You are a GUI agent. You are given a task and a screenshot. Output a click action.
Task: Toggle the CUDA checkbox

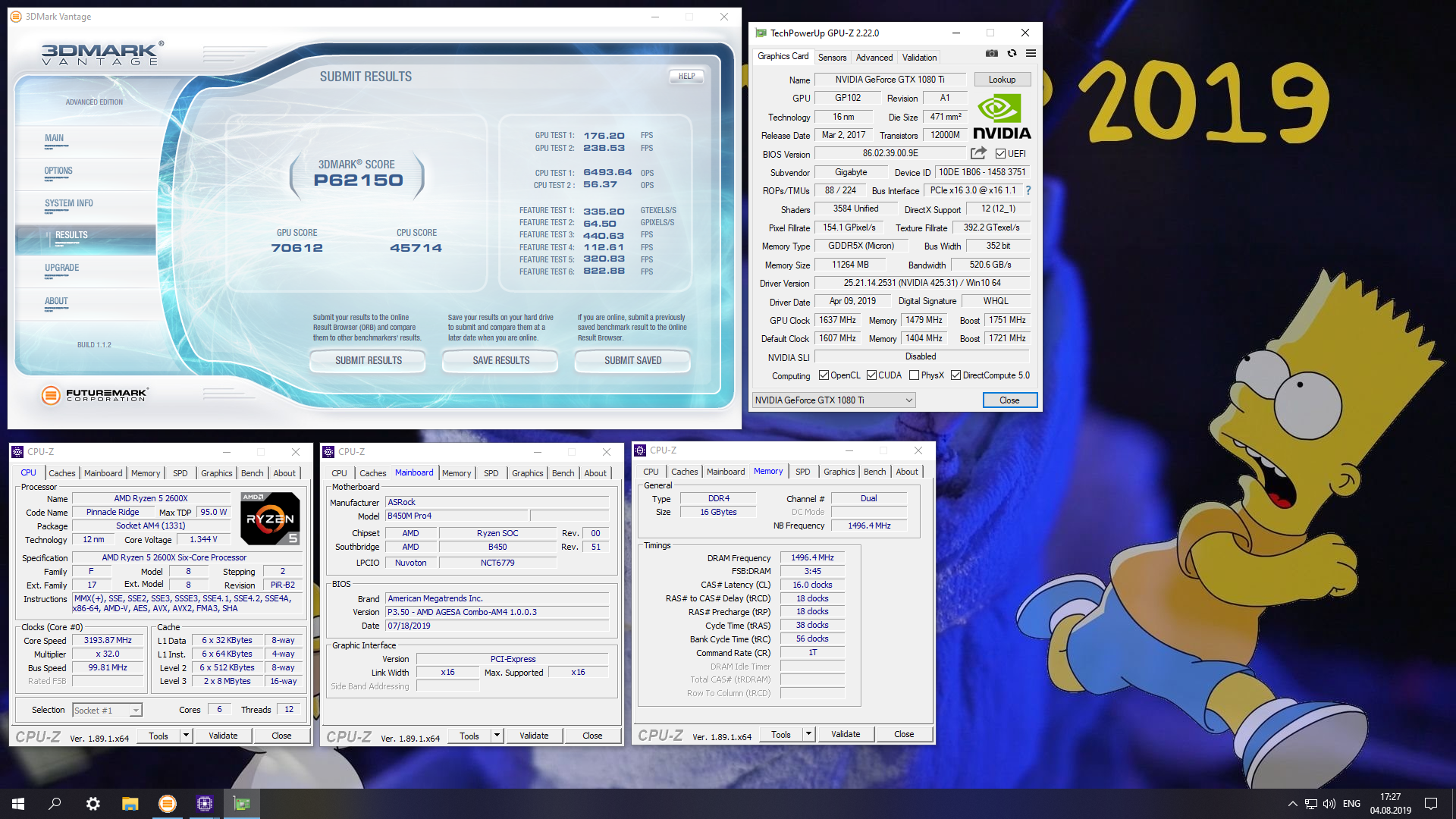coord(871,375)
